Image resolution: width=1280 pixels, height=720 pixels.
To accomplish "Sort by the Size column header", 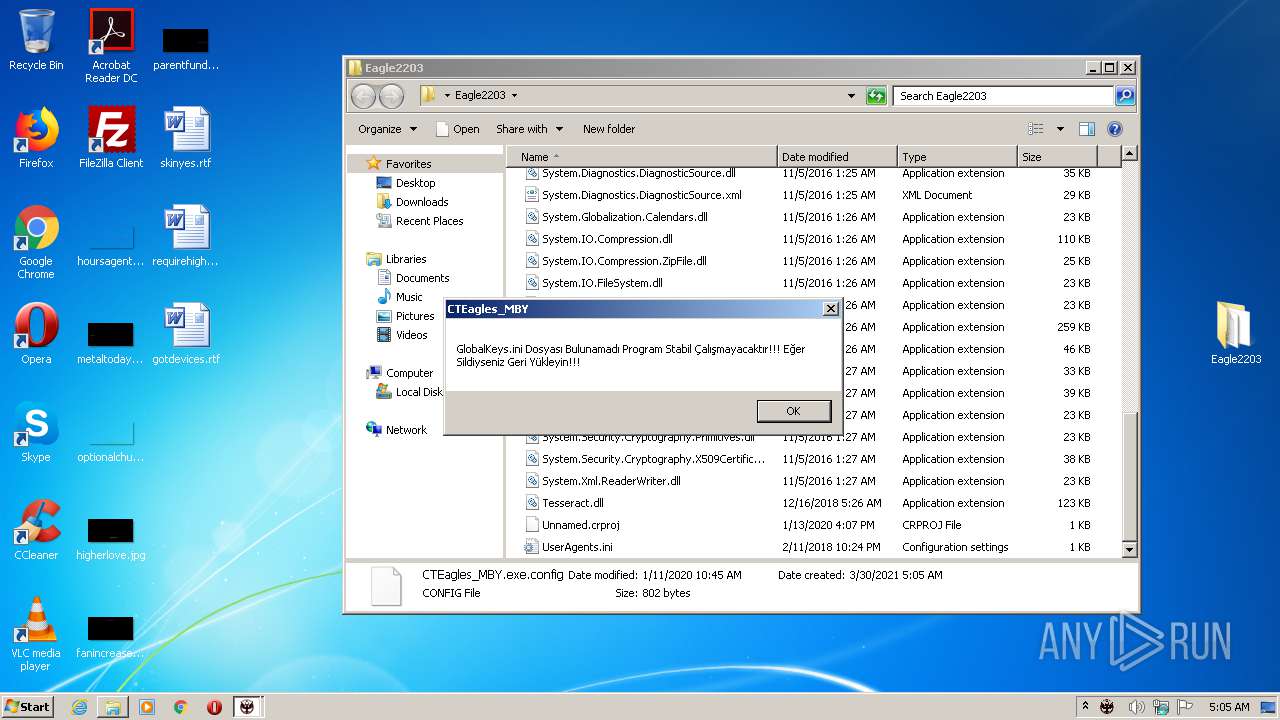I will 1057,157.
